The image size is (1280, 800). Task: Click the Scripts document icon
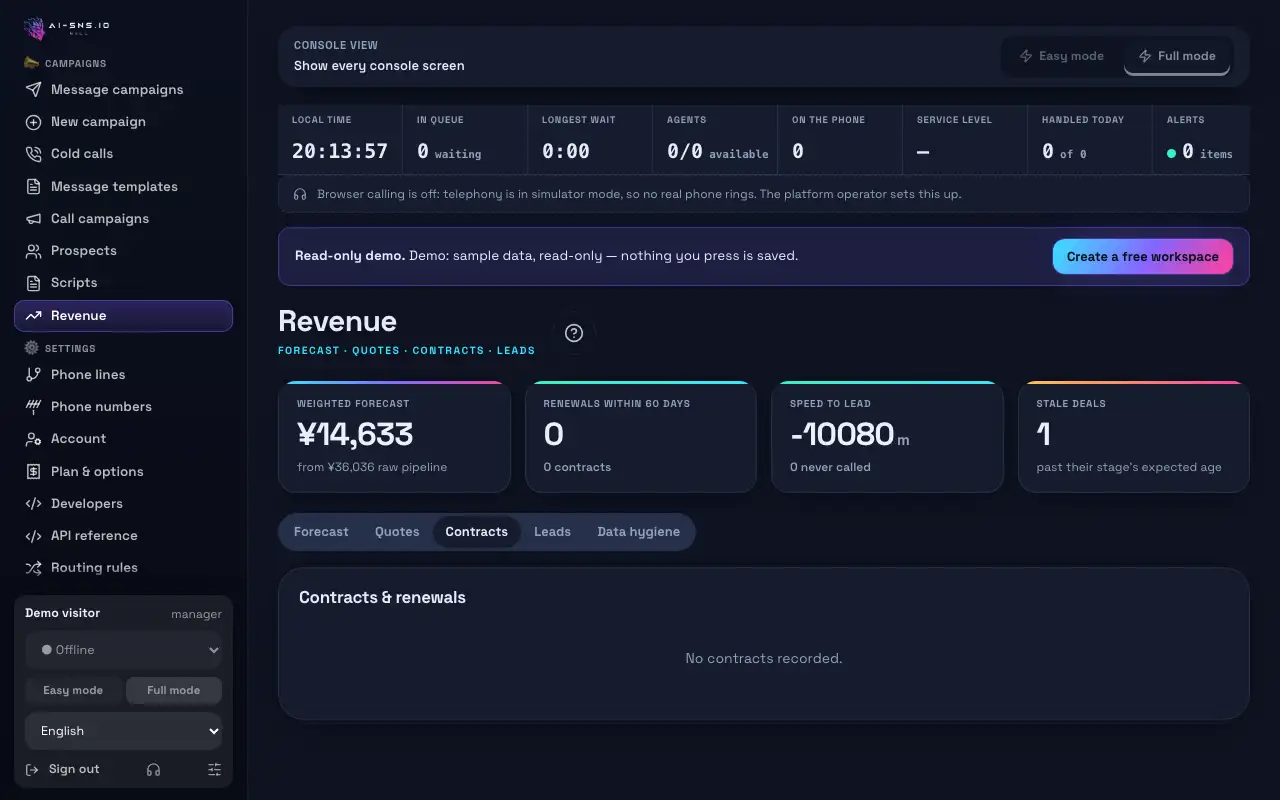[x=34, y=283]
